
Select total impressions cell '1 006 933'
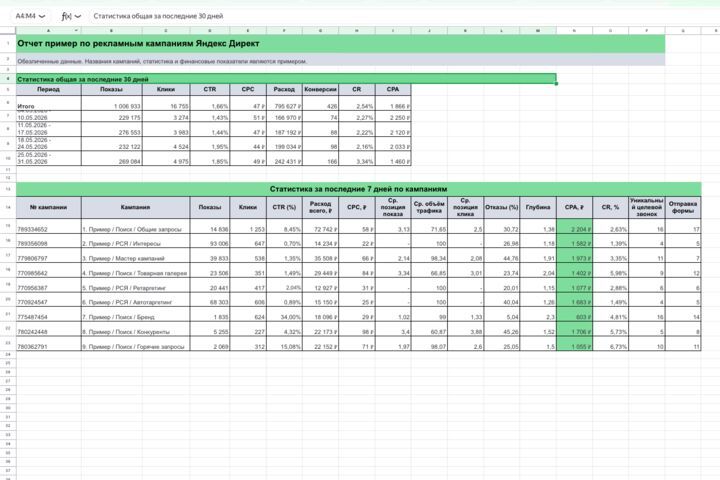point(112,103)
